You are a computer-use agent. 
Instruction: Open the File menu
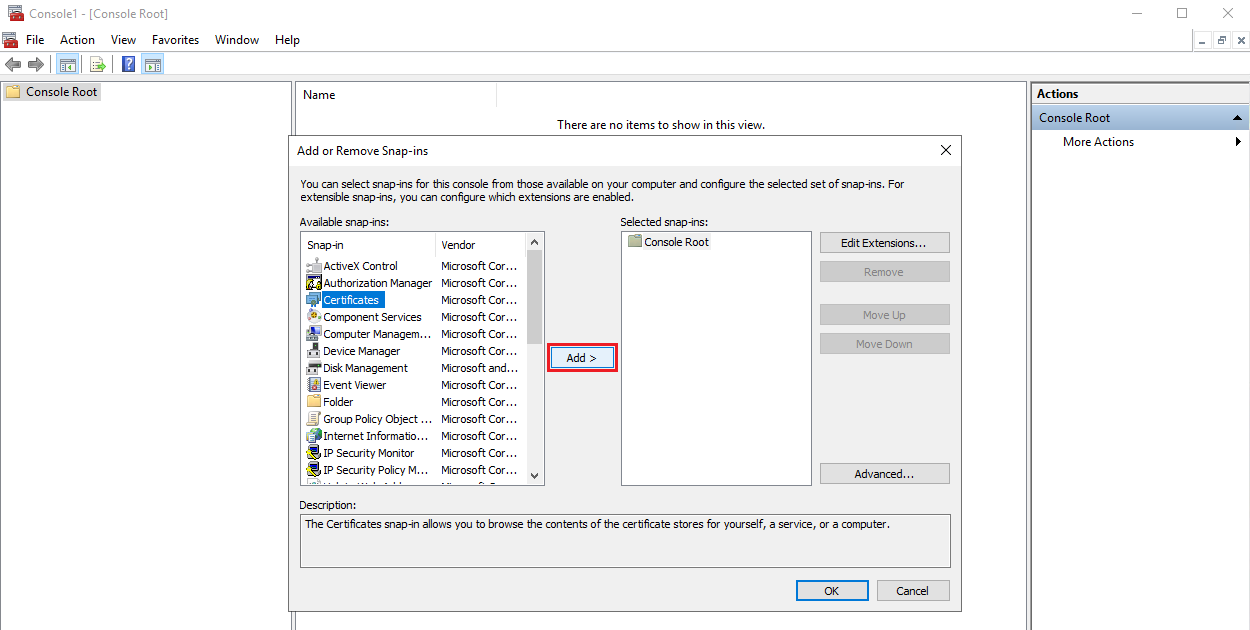(35, 40)
